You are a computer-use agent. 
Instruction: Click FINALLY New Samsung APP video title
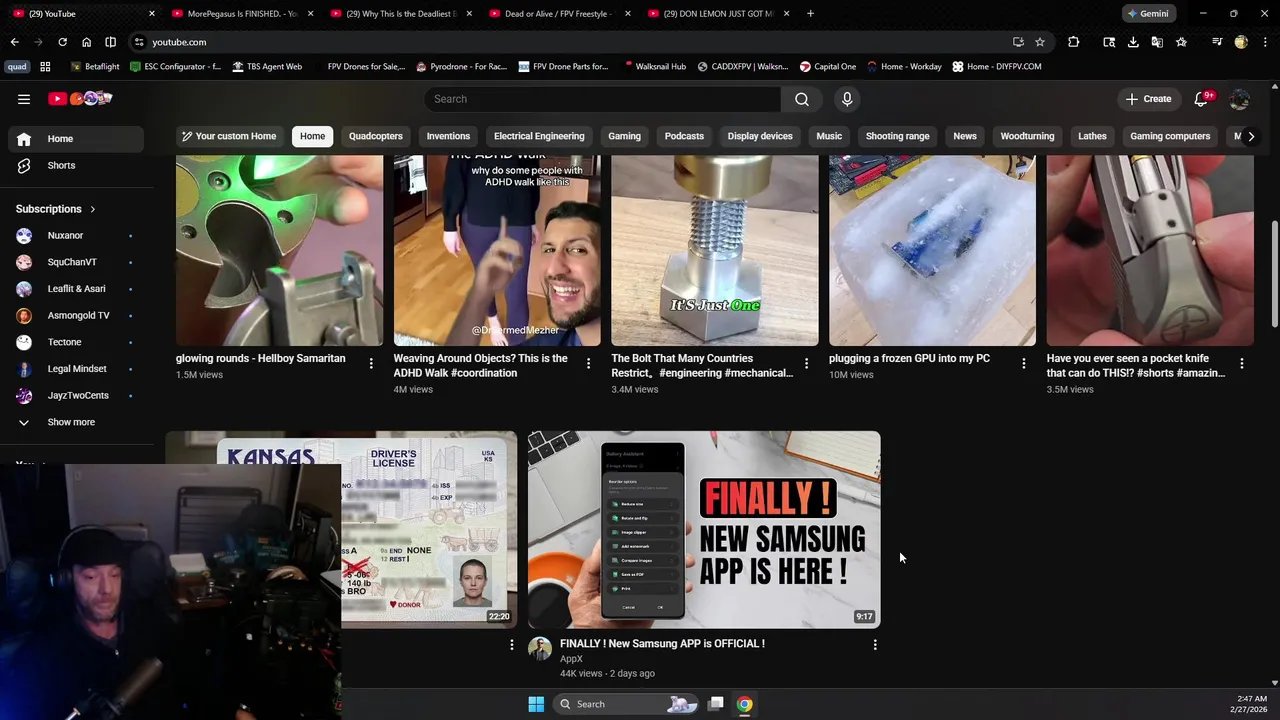[x=662, y=644]
